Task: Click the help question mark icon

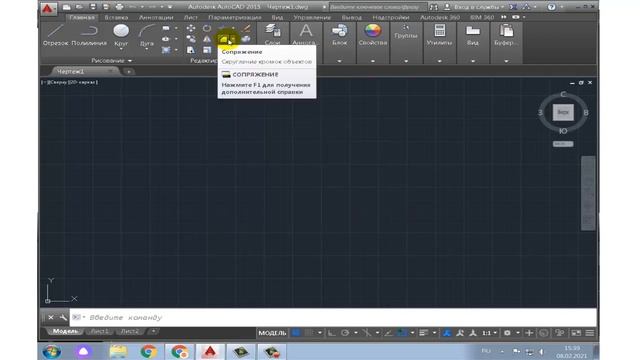Action: [551, 7]
